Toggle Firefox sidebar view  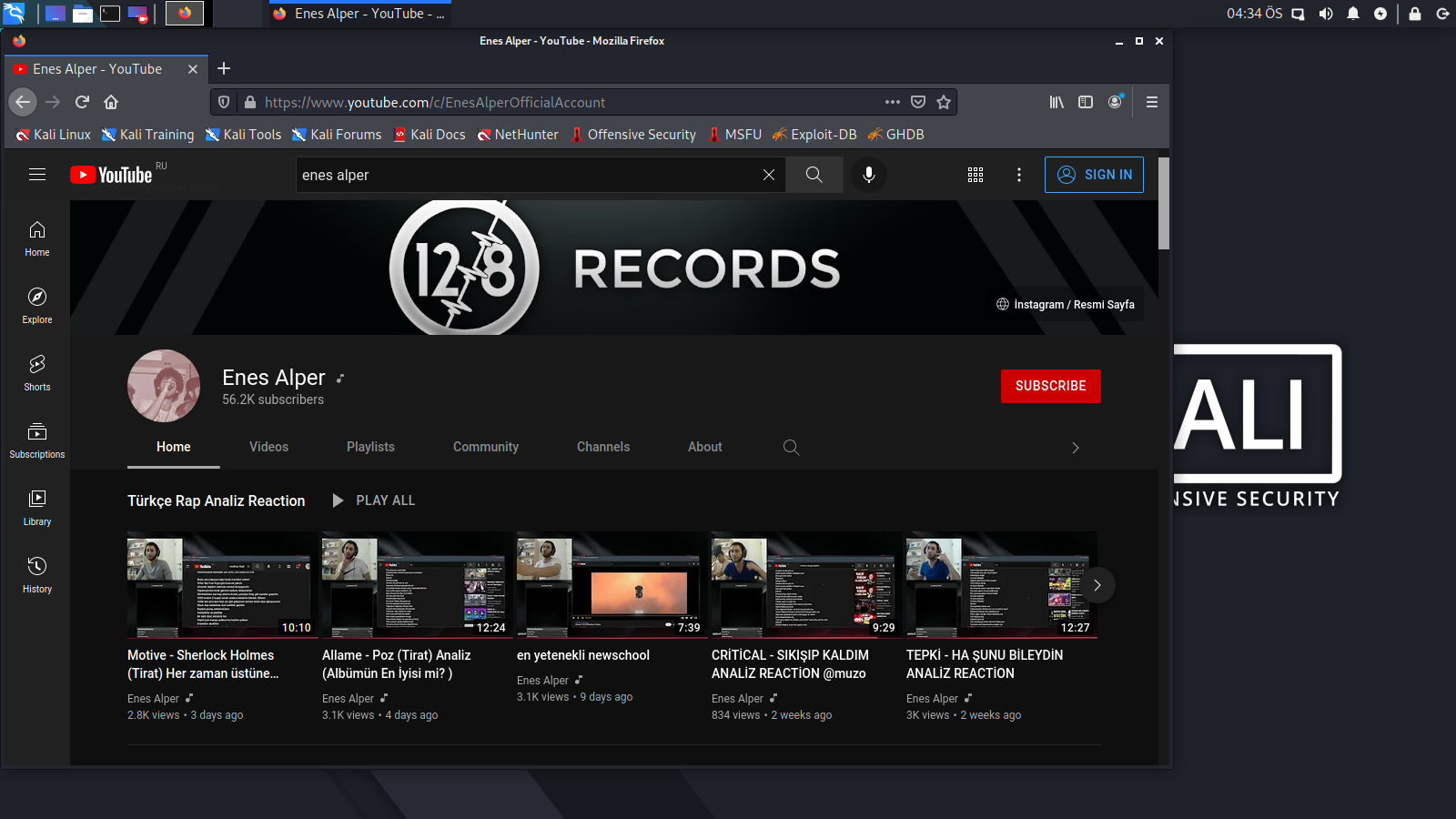pos(1086,102)
